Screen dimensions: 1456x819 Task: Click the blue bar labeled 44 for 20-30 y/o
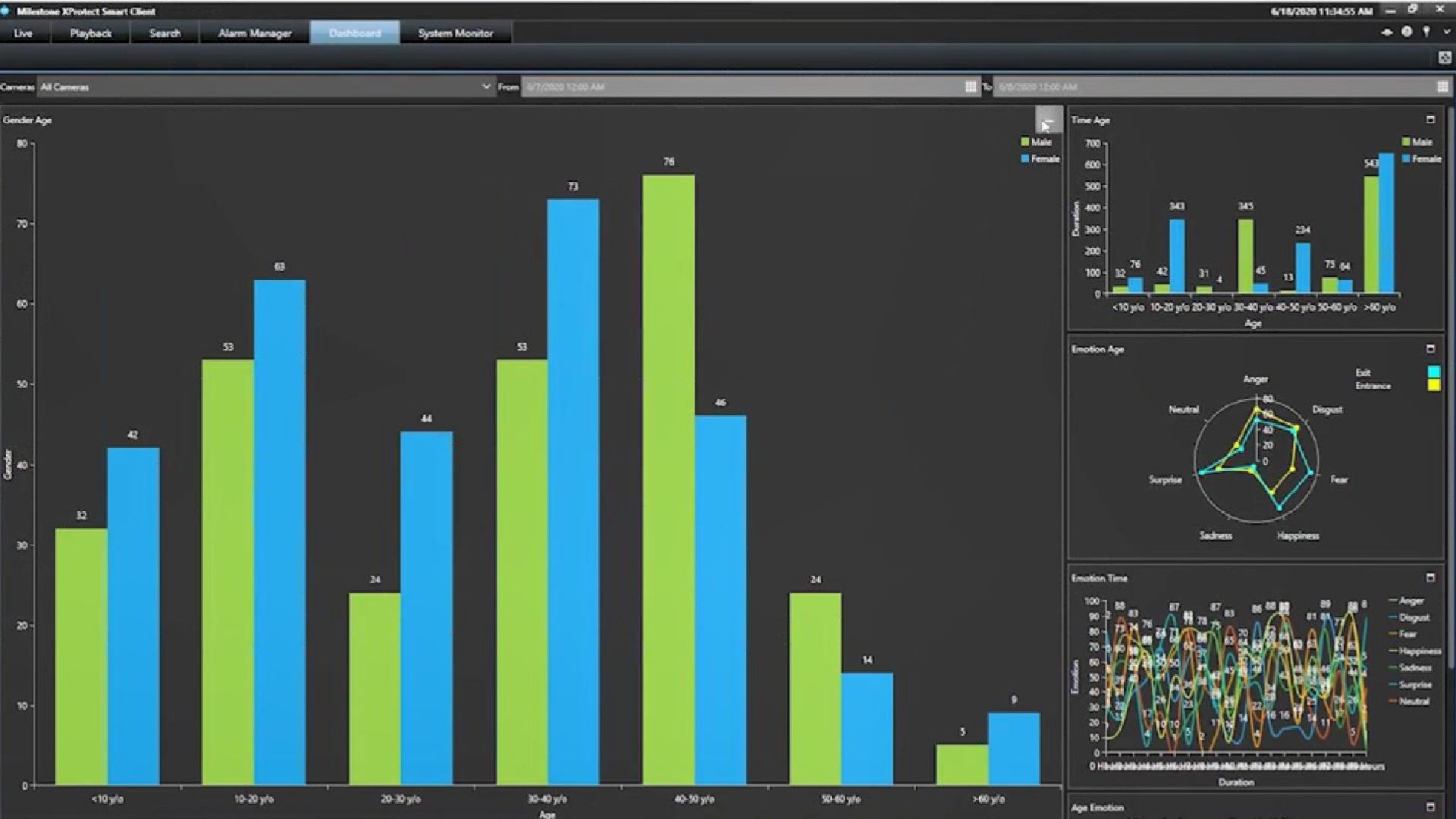[426, 607]
